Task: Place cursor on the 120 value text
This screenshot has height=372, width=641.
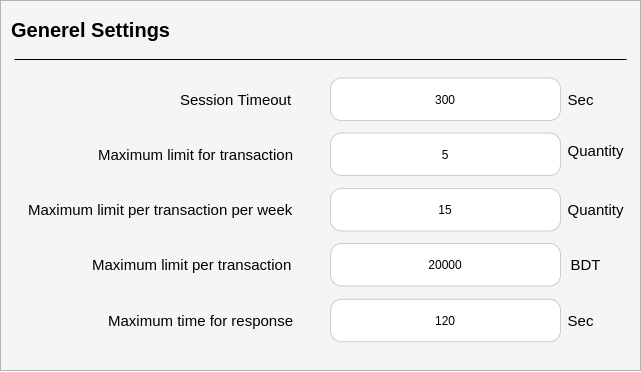Action: coord(445,321)
